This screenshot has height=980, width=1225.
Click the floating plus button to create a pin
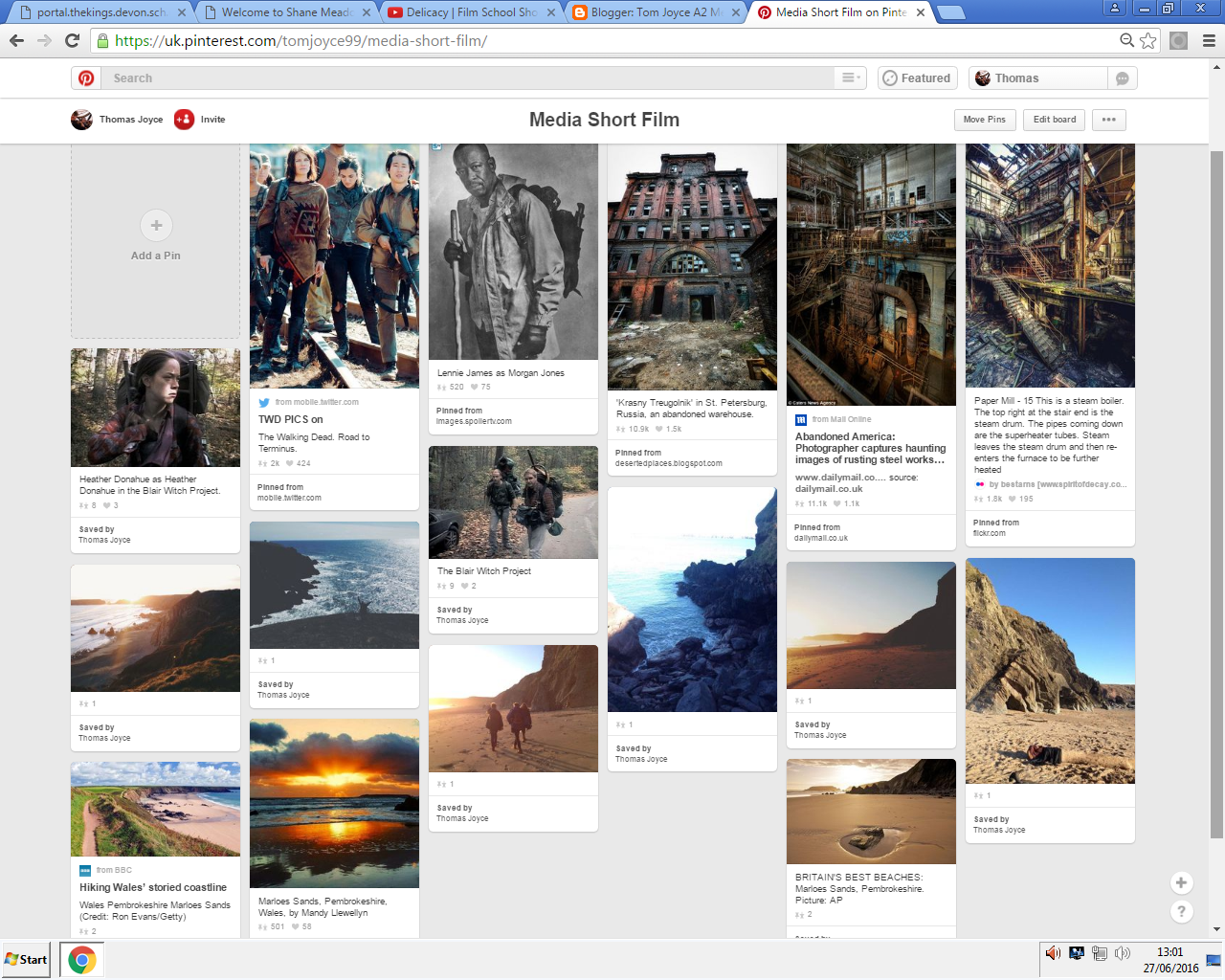[1181, 882]
